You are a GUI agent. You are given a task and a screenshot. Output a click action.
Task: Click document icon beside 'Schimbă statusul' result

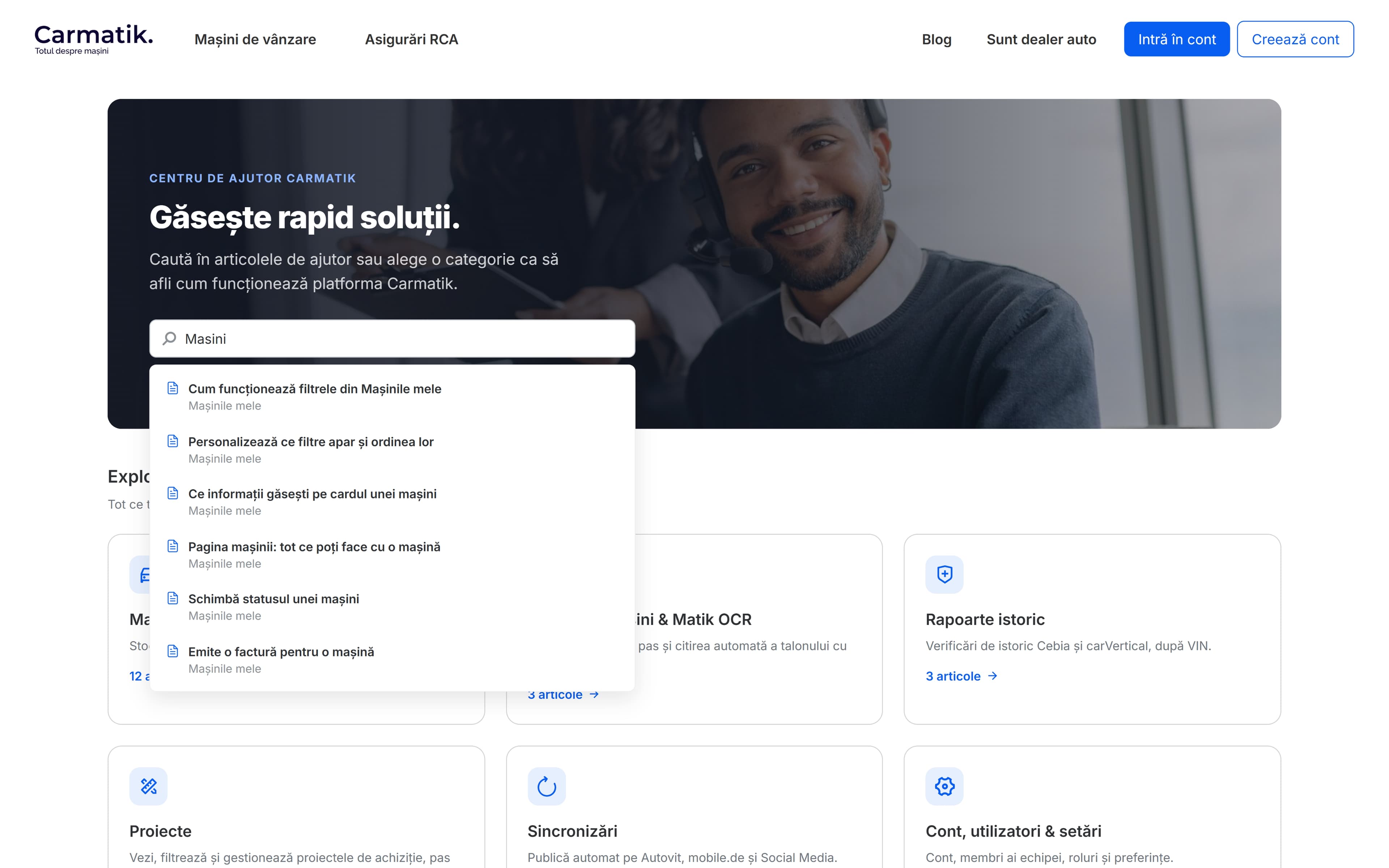click(x=173, y=599)
